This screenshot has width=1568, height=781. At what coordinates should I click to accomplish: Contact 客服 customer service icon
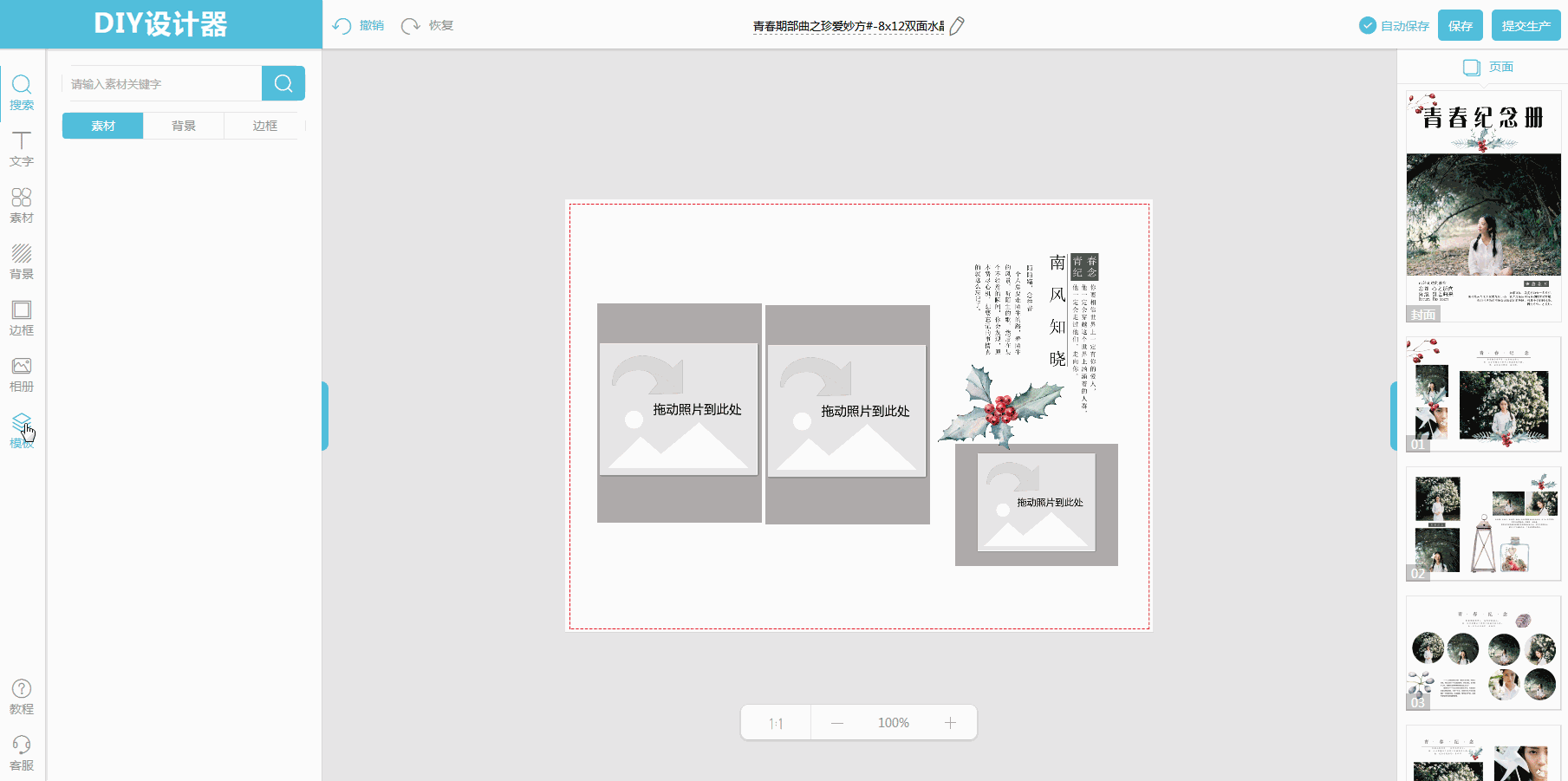tap(22, 753)
